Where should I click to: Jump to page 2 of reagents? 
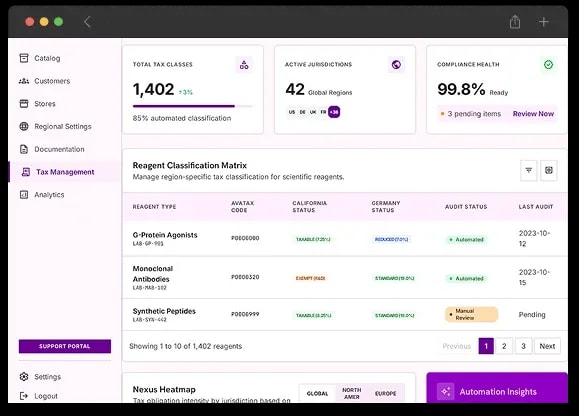pyautogui.click(x=504, y=346)
